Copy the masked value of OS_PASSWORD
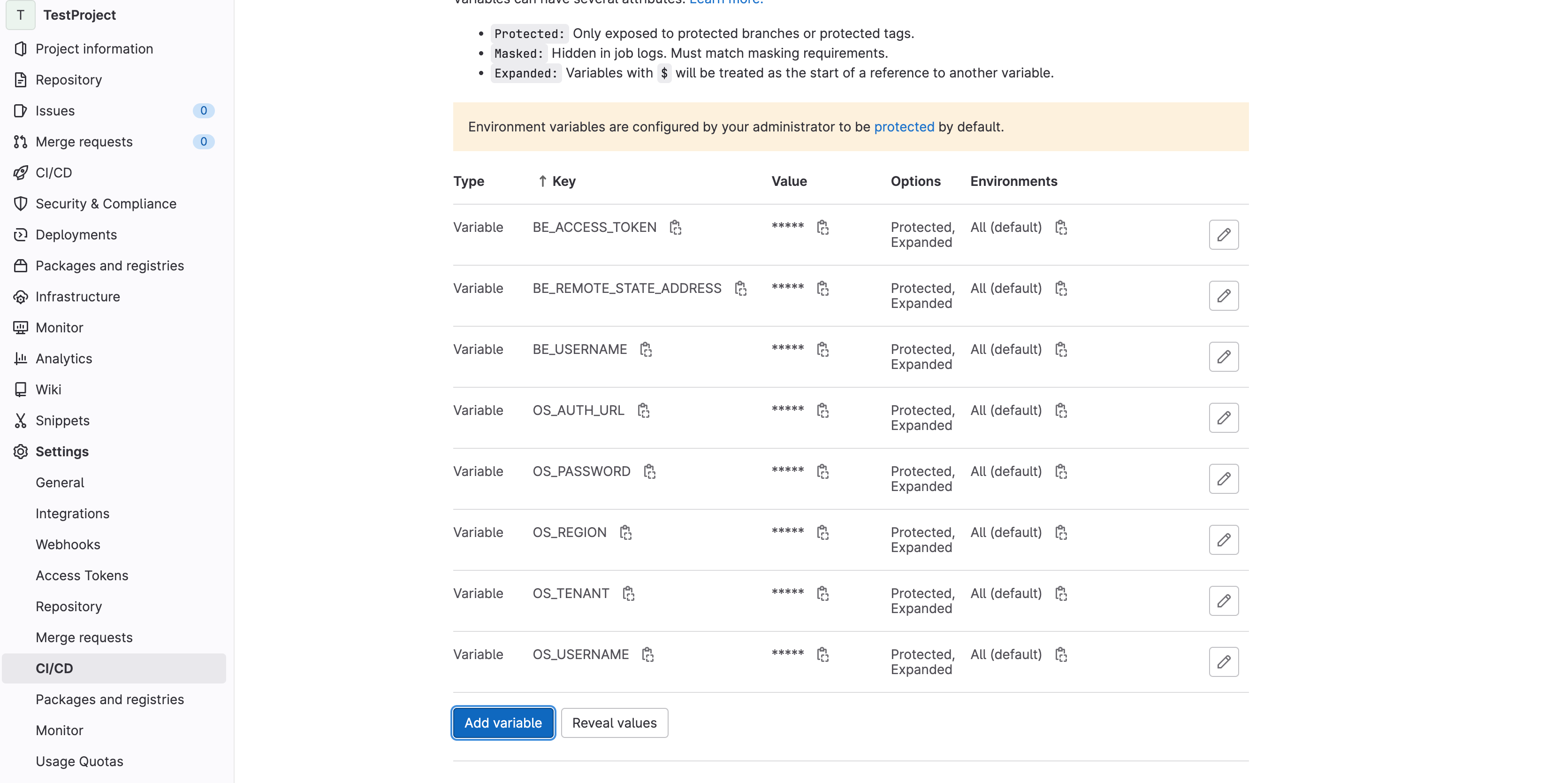The image size is (1568, 783). tap(823, 471)
